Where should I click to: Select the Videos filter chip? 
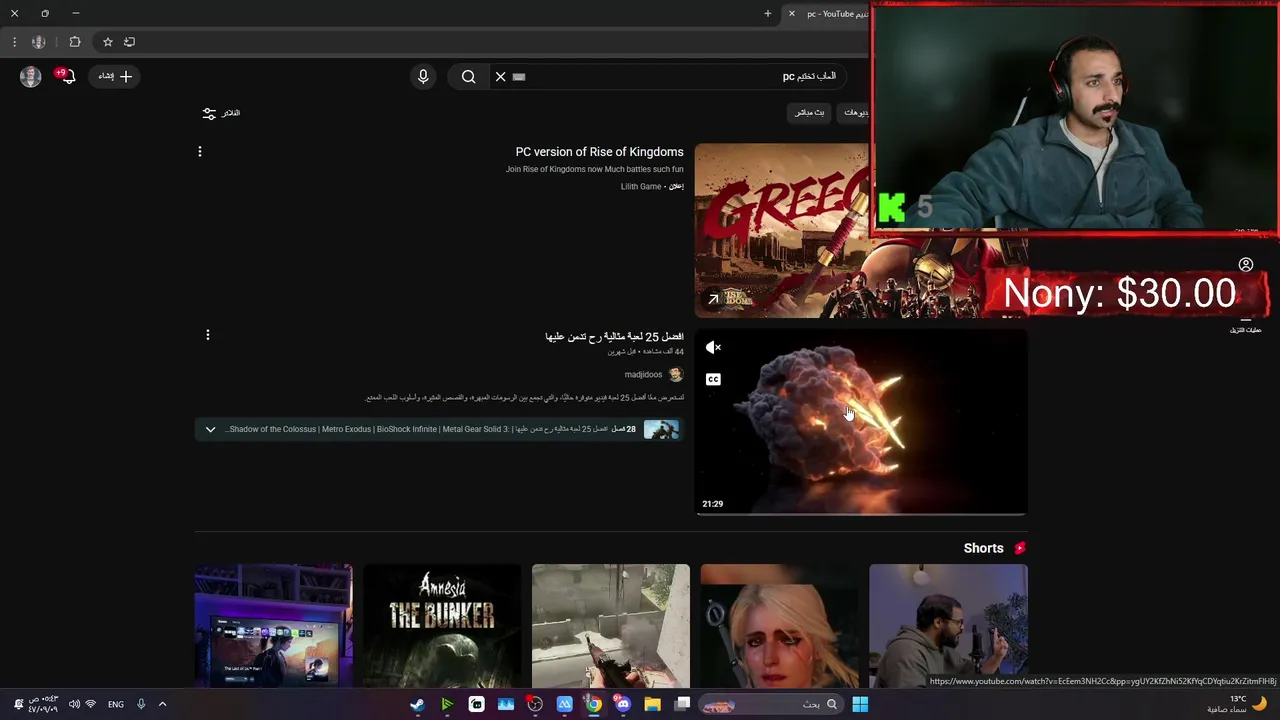coord(855,112)
